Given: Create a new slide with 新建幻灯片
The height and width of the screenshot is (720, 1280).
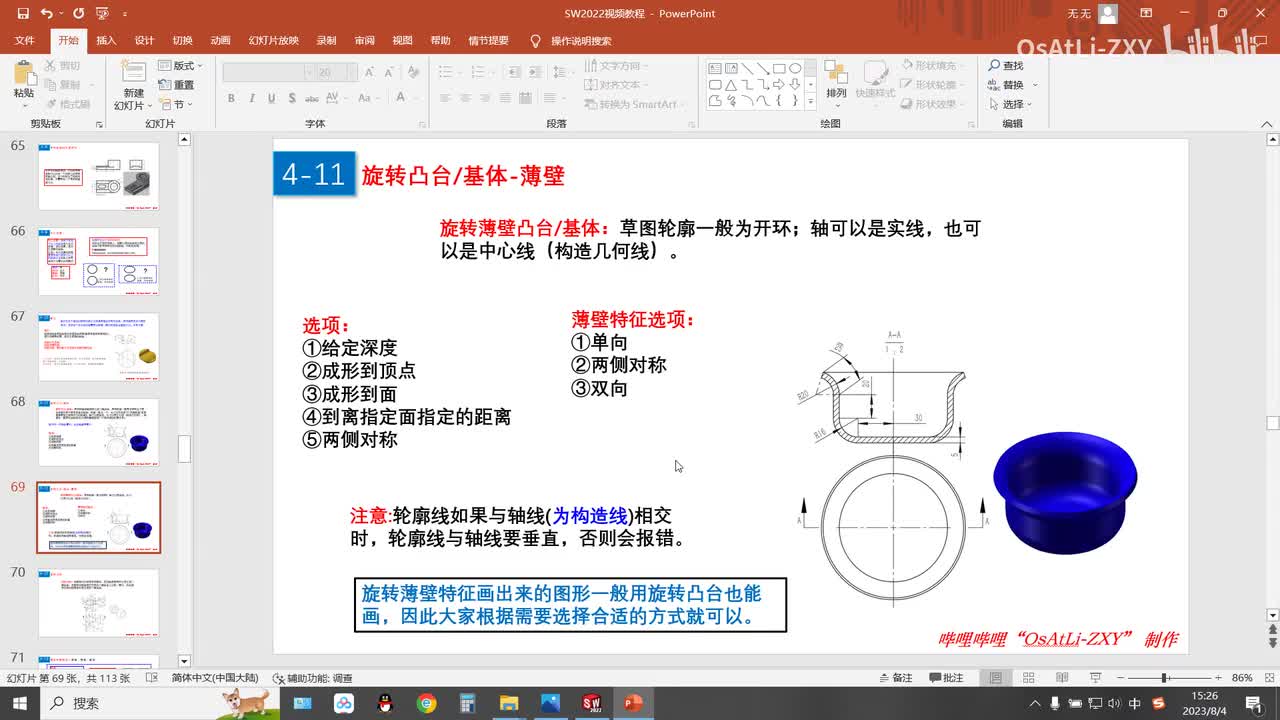Looking at the screenshot, I should (131, 86).
